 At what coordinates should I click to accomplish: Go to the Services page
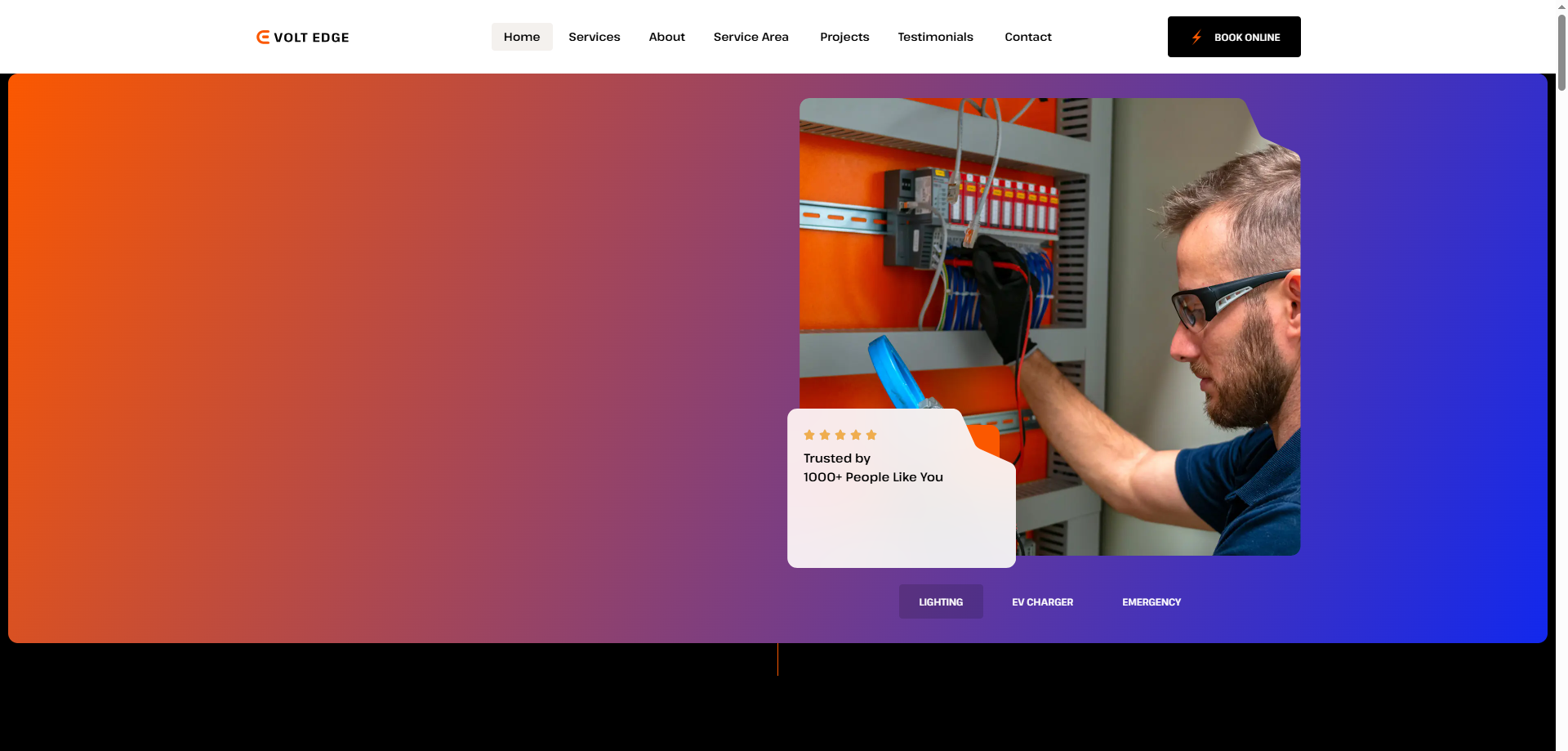594,37
